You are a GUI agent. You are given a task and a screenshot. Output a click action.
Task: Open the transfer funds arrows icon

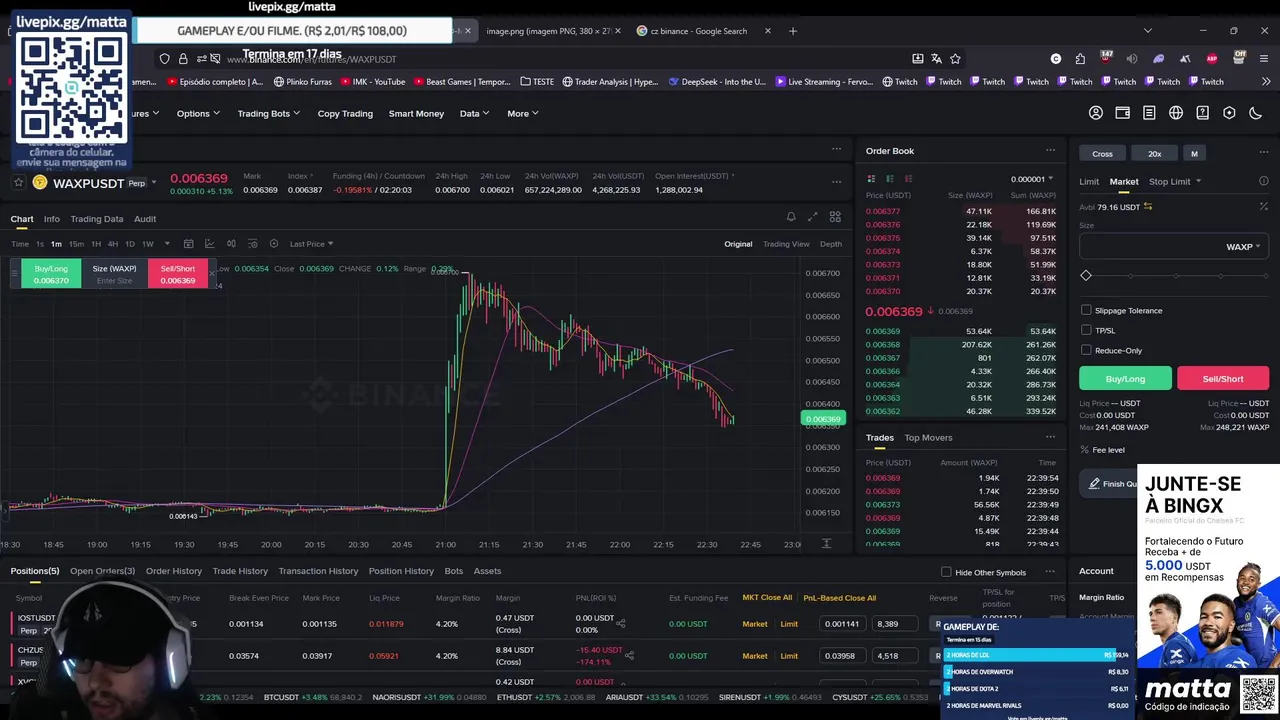[x=1148, y=207]
